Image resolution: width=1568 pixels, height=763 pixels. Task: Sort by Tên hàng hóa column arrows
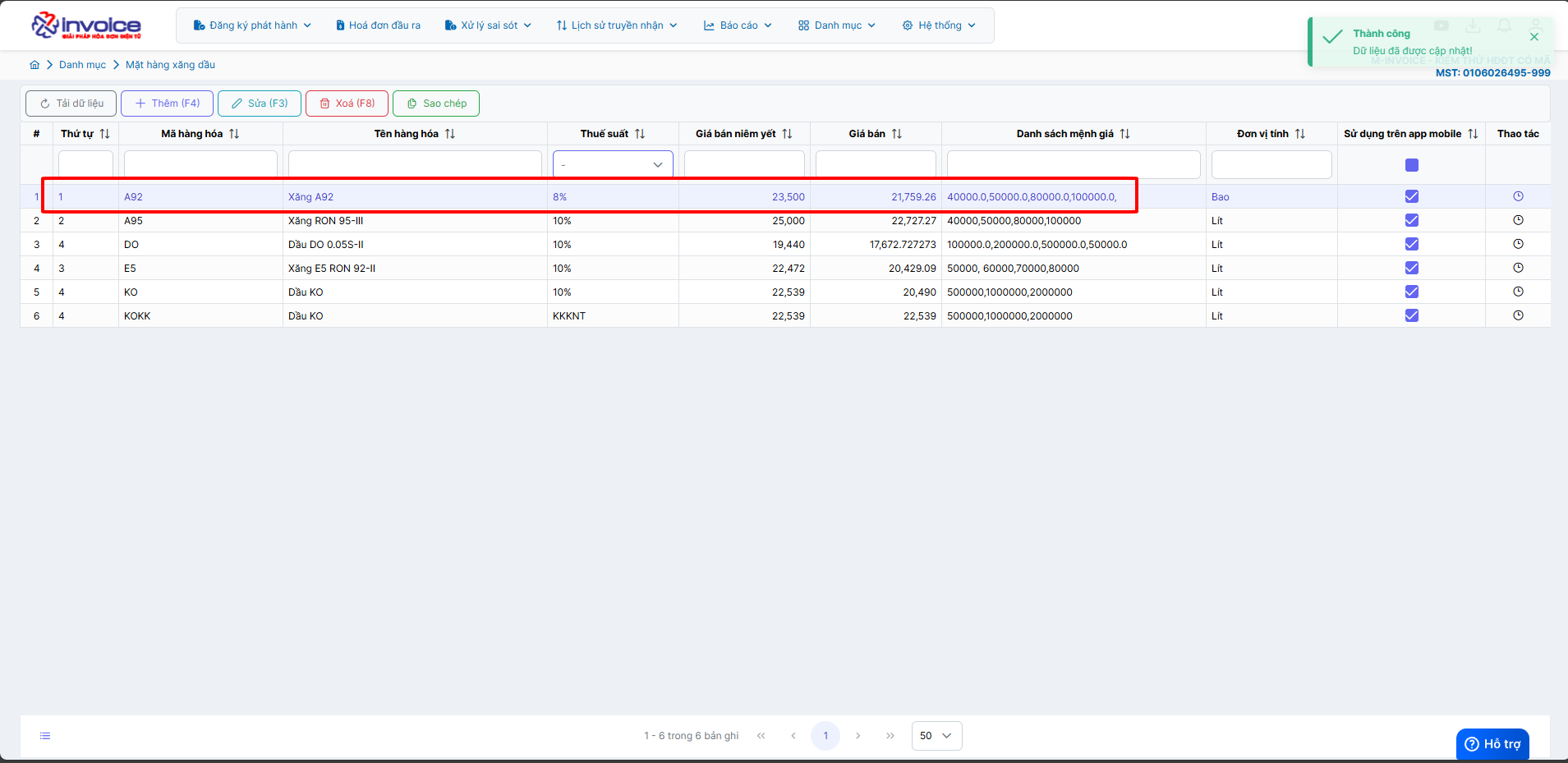[x=450, y=134]
